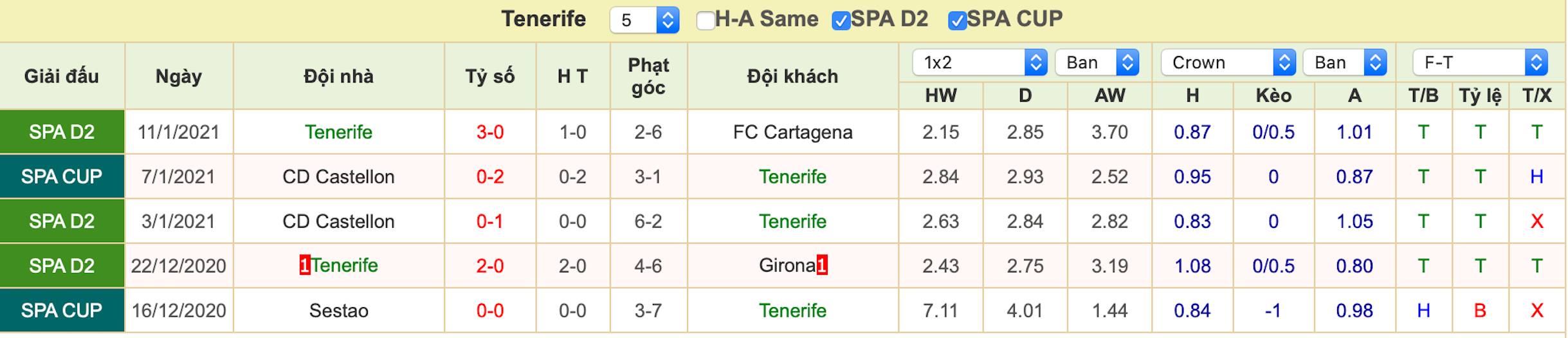Click the Đội khách column header
1568x338 pixels.
point(792,77)
